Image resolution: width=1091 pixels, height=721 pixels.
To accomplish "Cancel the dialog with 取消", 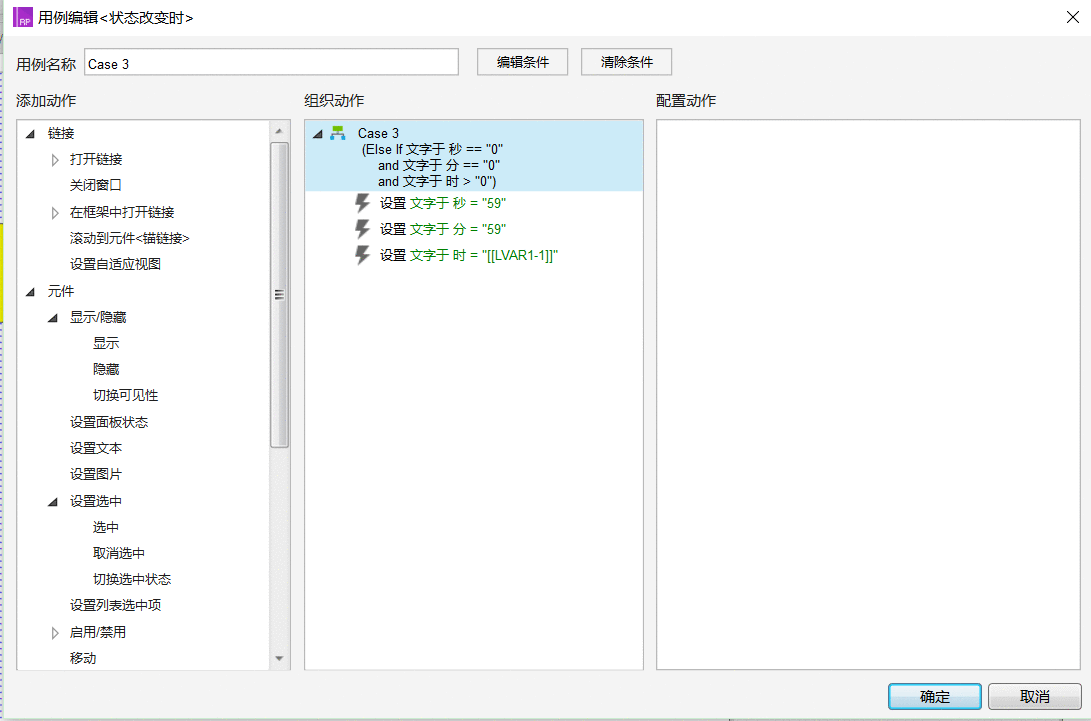I will [1035, 697].
